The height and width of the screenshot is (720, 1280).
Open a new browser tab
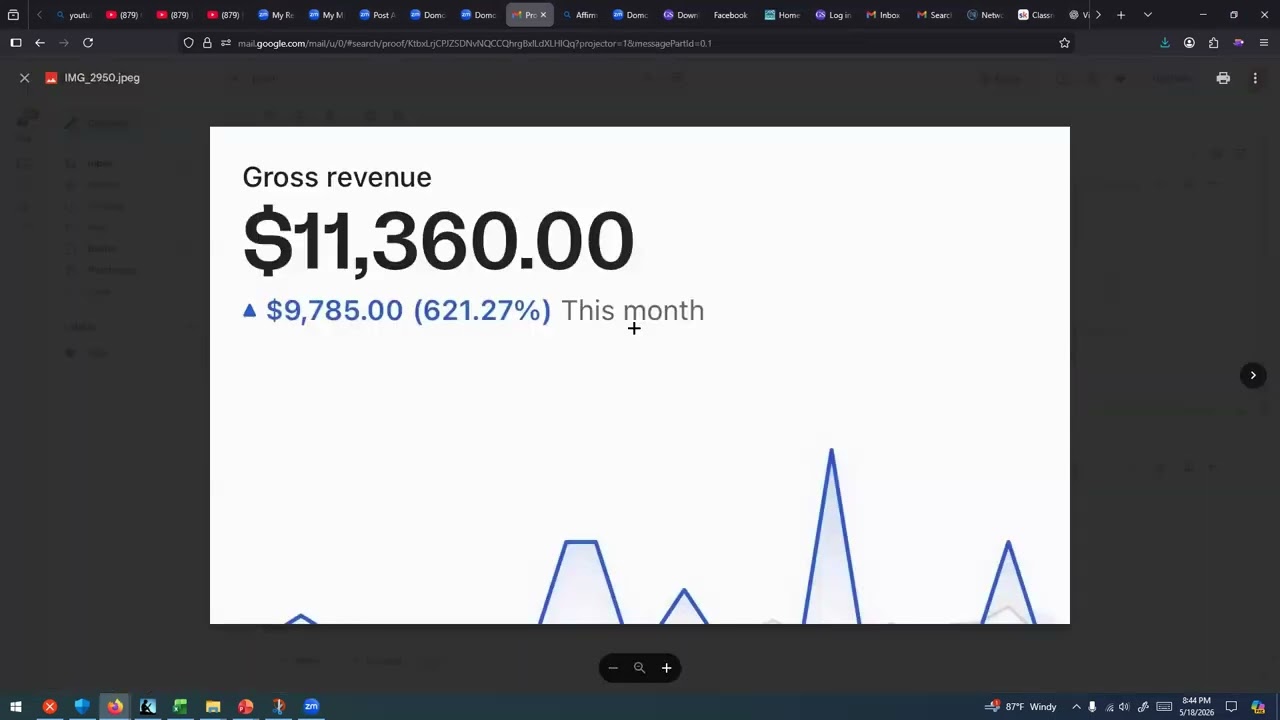click(x=1121, y=15)
